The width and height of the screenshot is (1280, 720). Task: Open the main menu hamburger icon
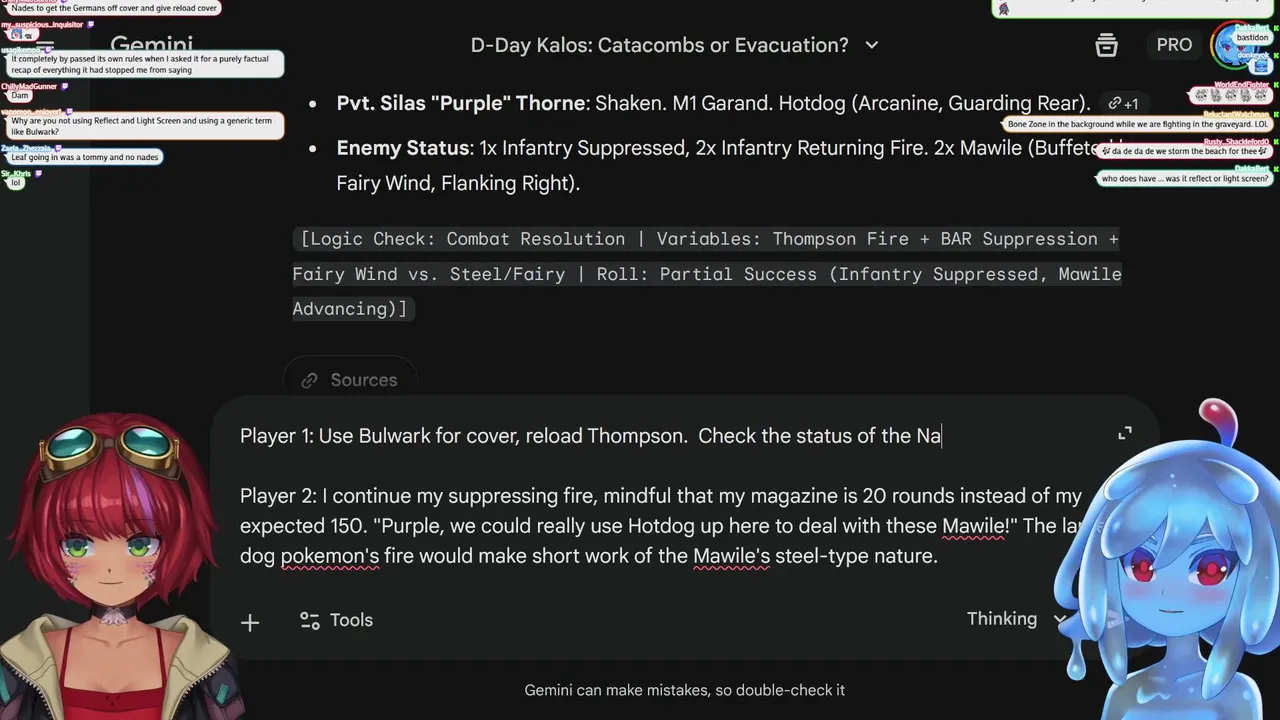click(x=46, y=46)
